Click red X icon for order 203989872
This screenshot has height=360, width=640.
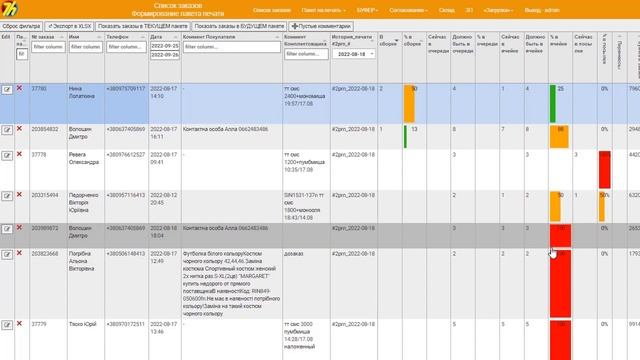tap(19, 228)
